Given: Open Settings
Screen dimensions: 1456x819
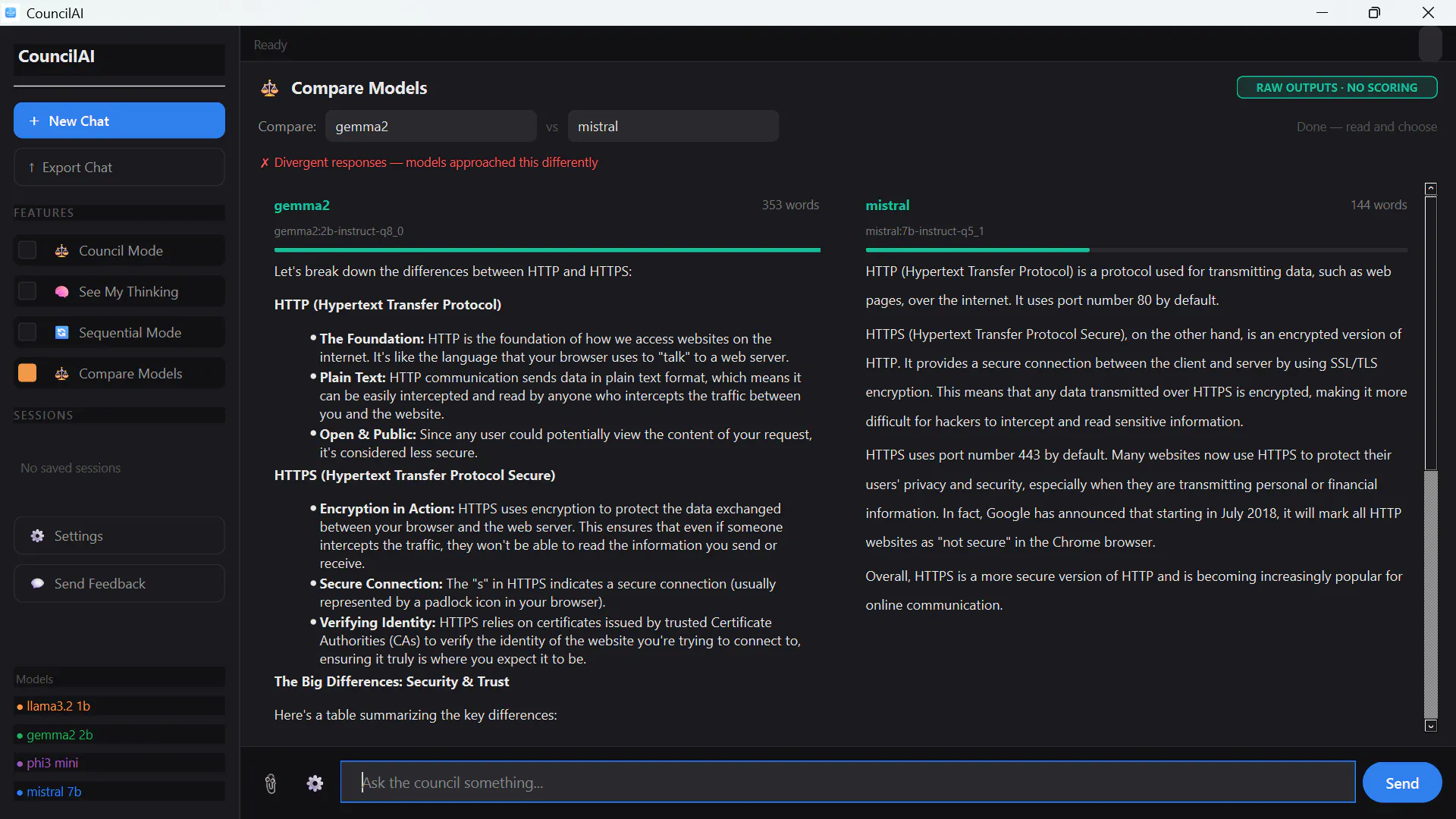Looking at the screenshot, I should coord(119,536).
